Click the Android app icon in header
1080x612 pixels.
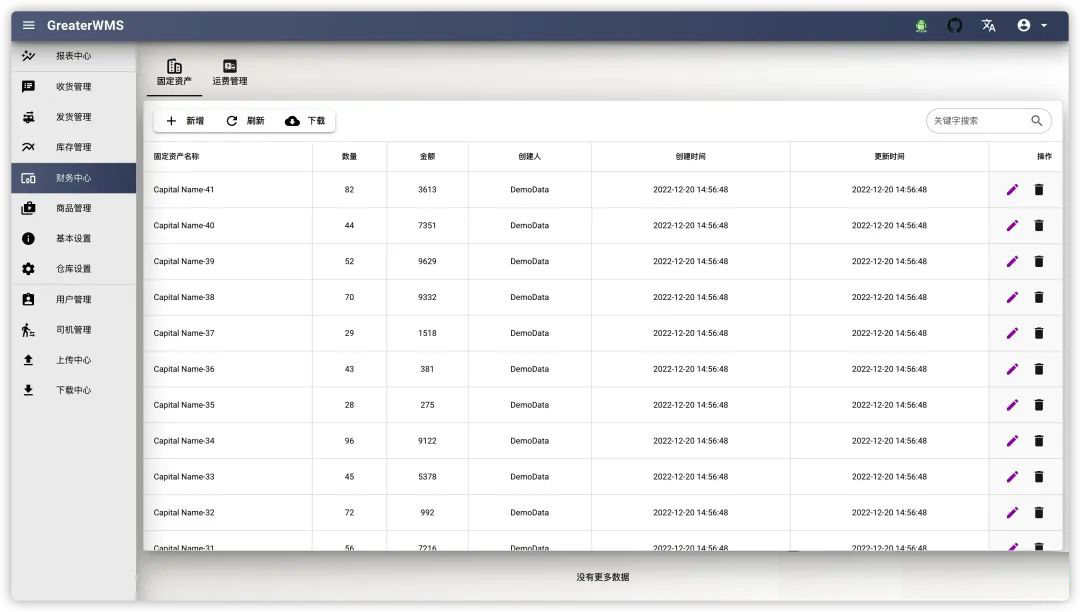tap(921, 26)
